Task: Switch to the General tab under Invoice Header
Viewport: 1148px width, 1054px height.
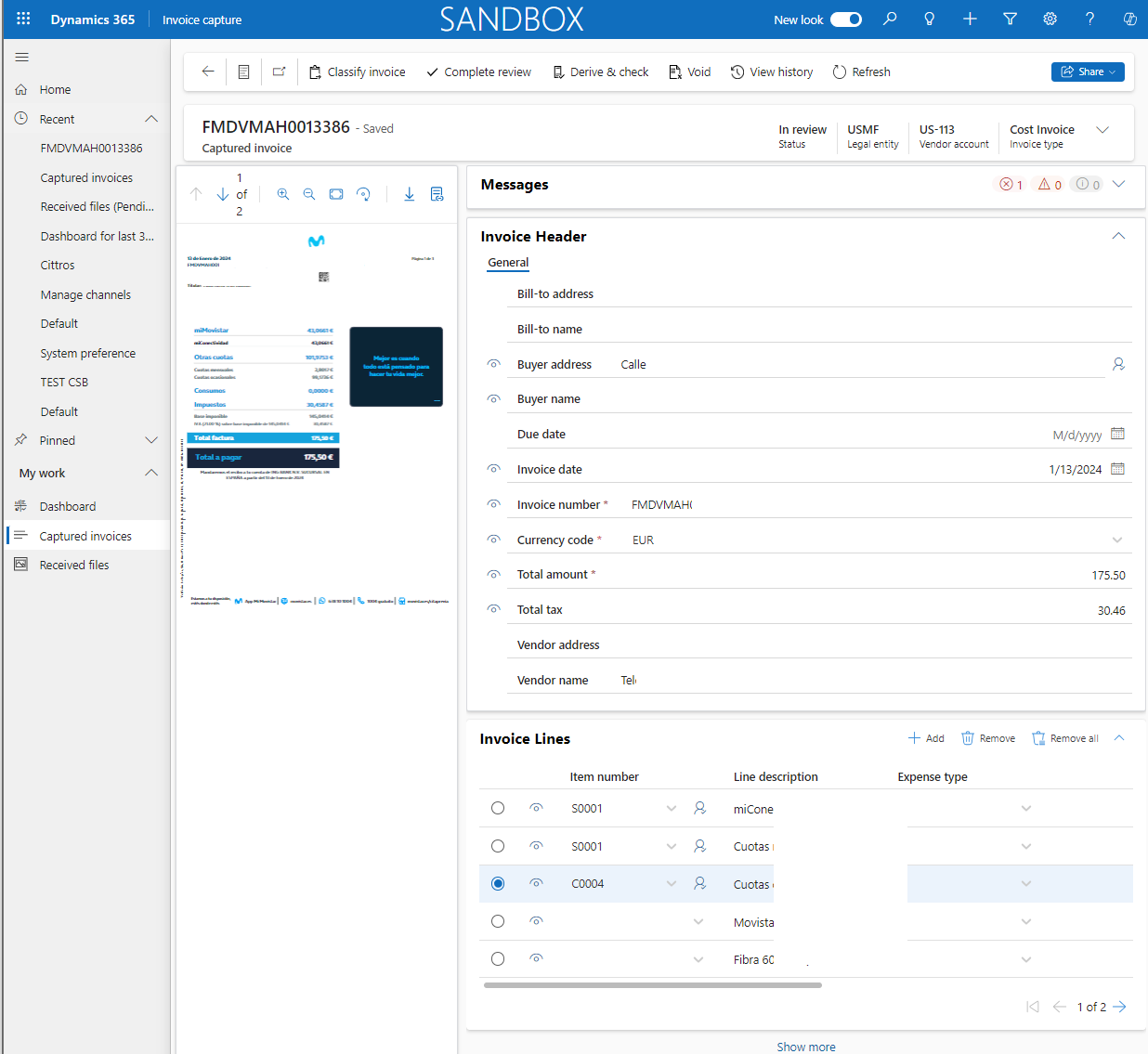Action: [507, 262]
